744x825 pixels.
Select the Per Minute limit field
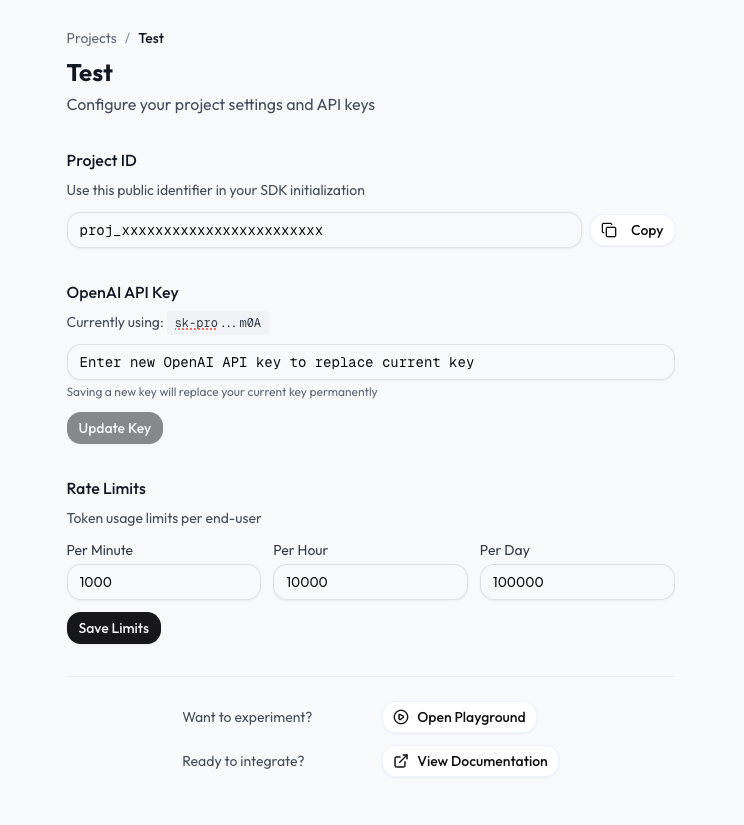[163, 582]
